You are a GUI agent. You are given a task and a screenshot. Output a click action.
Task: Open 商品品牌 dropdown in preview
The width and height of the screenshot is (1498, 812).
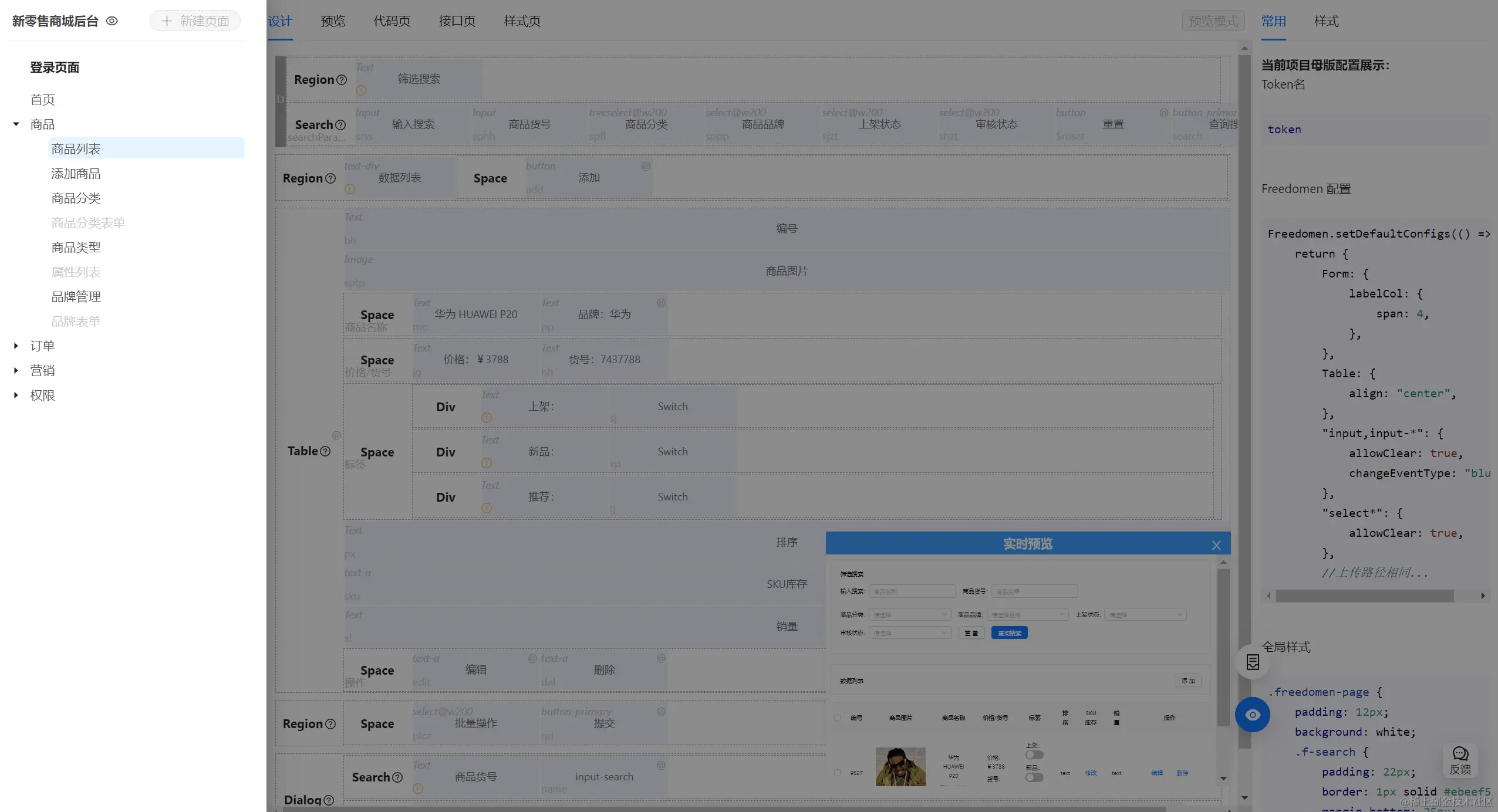pyautogui.click(x=1027, y=615)
